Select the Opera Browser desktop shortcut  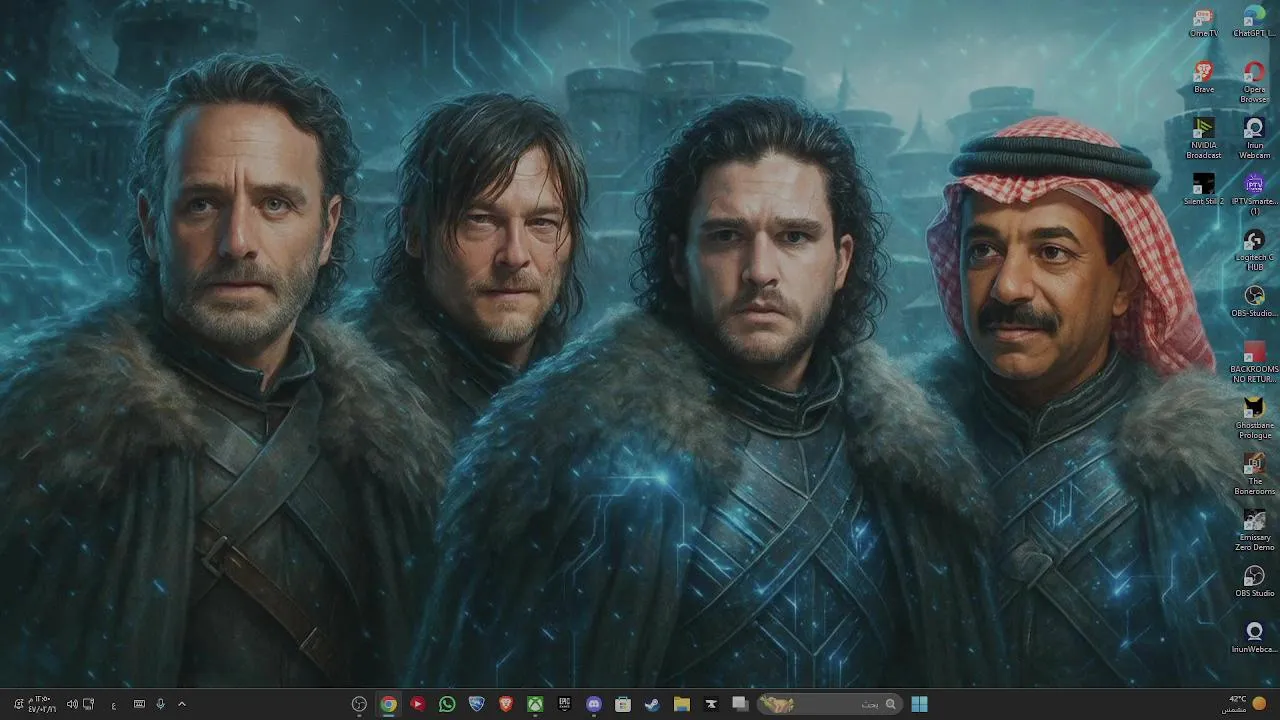(x=1254, y=82)
